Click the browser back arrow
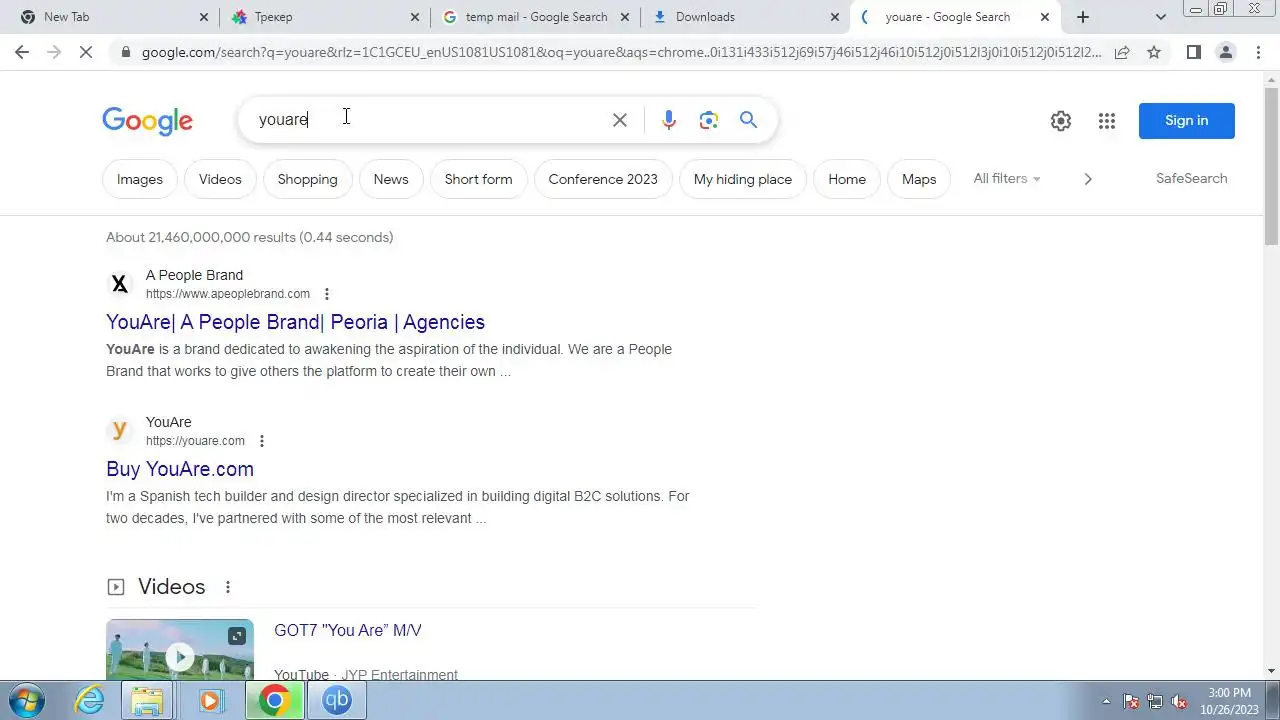The width and height of the screenshot is (1280, 720). 22,52
